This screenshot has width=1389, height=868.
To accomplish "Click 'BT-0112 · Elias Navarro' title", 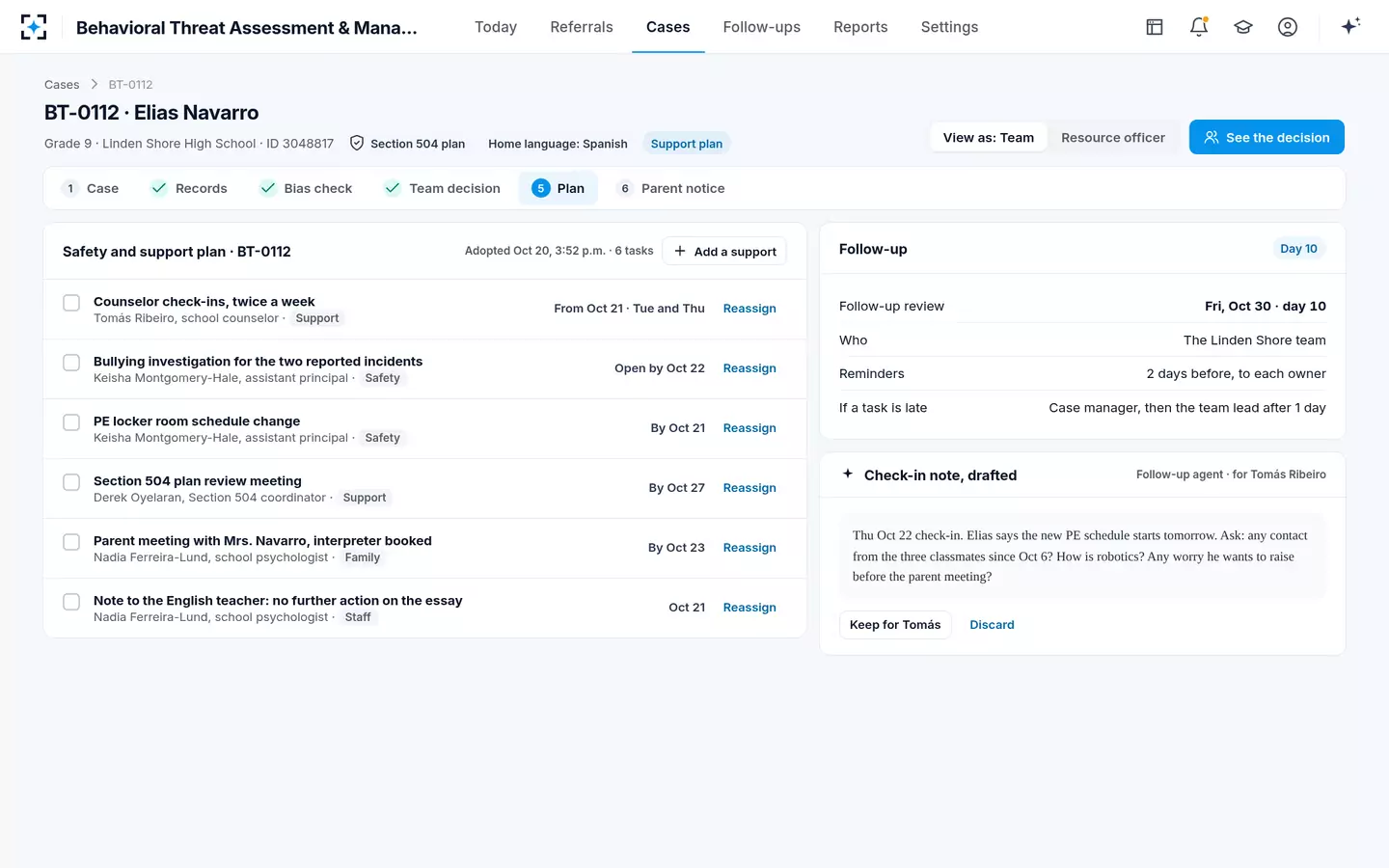I will pos(151,113).
